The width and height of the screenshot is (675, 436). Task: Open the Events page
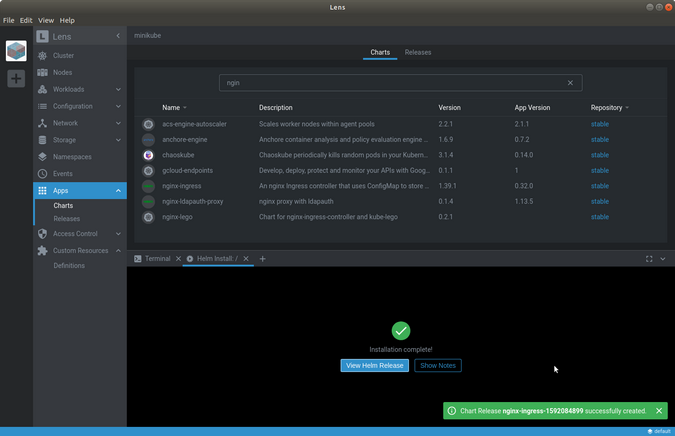click(63, 174)
